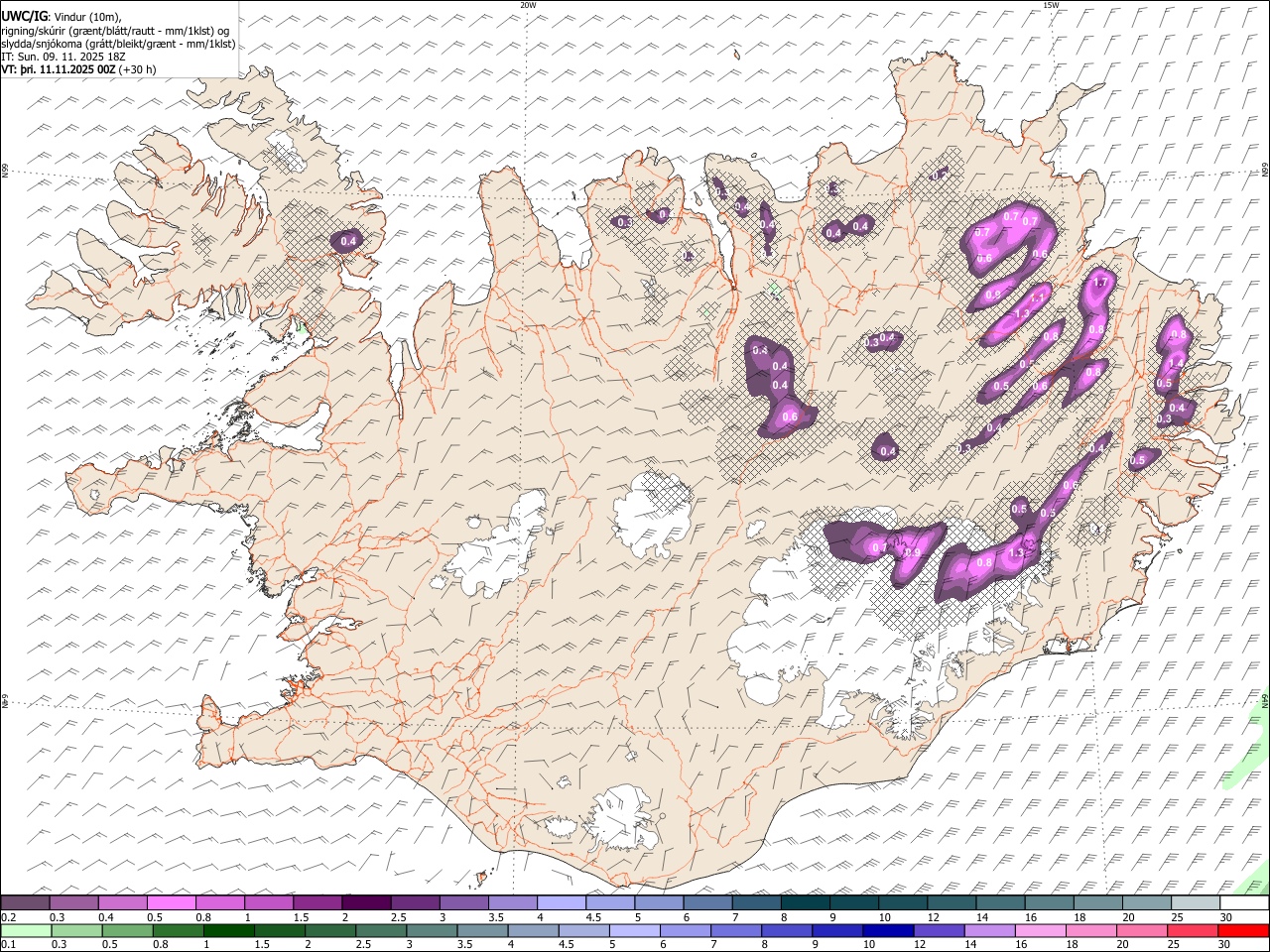Click the "rigning/skúrir" legend description line
Image resolution: width=1270 pixels, height=952 pixels.
(116, 30)
